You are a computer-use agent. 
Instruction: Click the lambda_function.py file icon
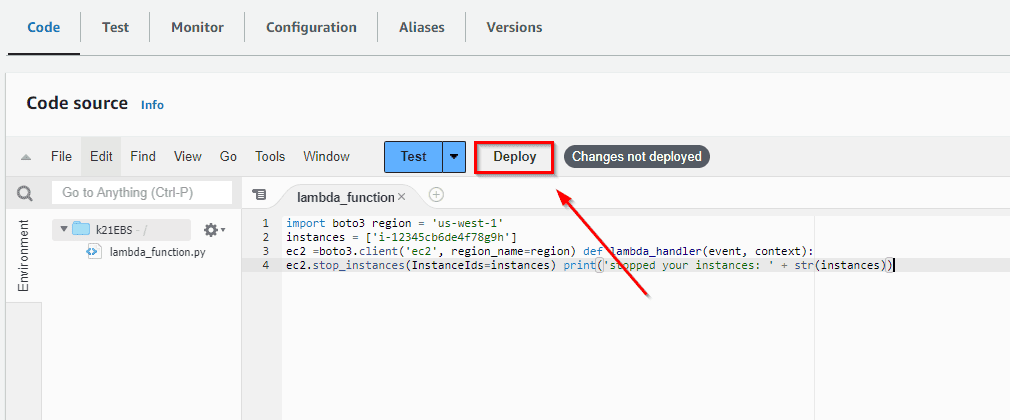coord(93,252)
